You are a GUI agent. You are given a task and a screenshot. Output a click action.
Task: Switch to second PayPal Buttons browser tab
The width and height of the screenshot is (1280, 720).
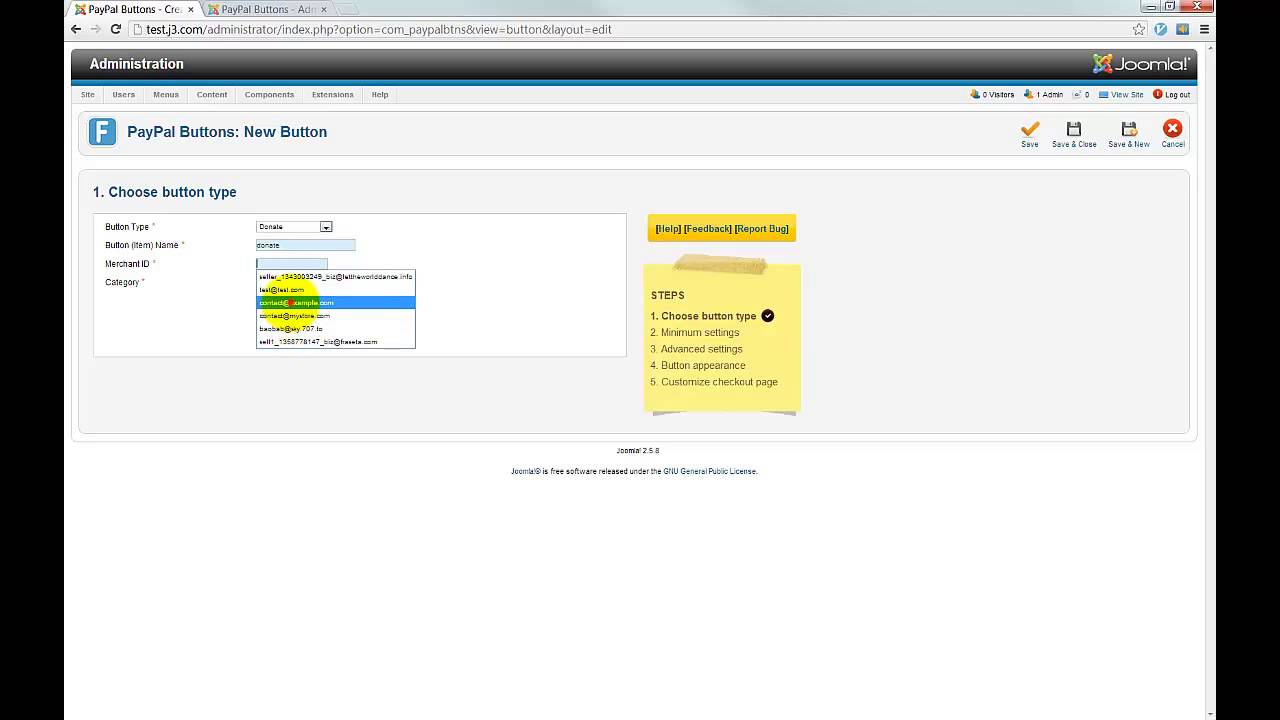(x=266, y=9)
